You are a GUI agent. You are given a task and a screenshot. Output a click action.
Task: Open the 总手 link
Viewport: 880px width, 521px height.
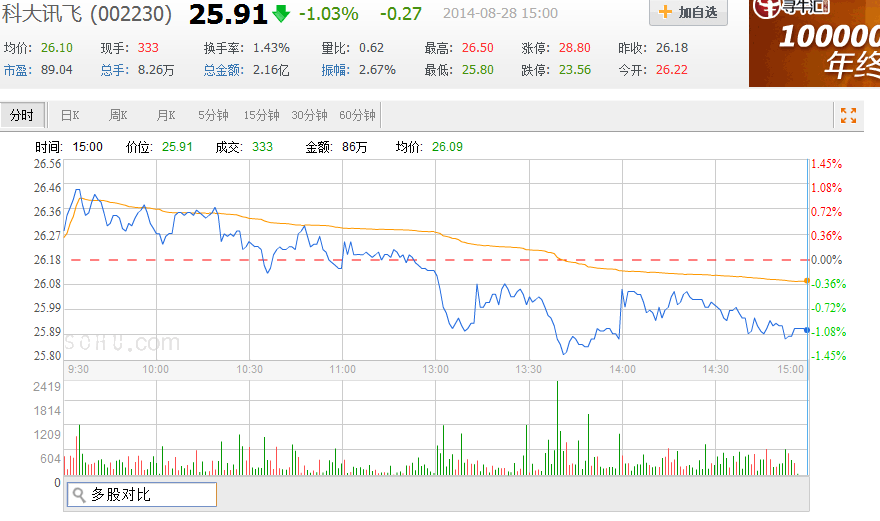(114, 70)
